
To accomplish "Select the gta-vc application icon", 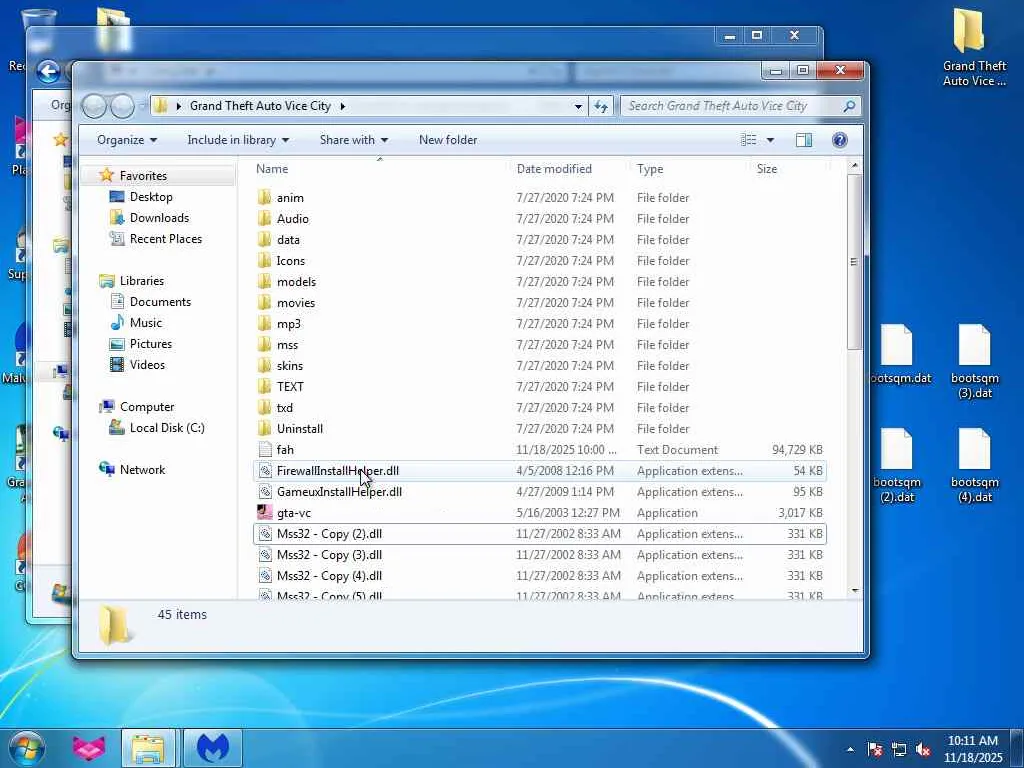I will (264, 513).
